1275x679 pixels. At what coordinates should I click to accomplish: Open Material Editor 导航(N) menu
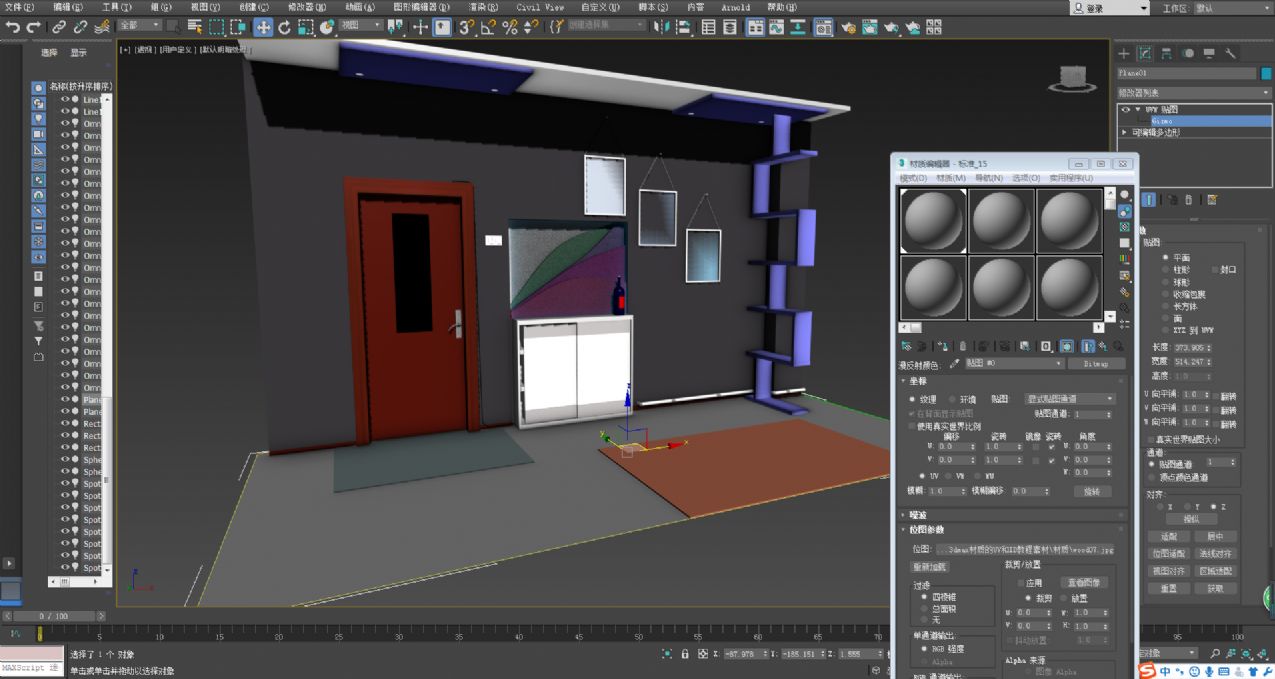coord(988,178)
